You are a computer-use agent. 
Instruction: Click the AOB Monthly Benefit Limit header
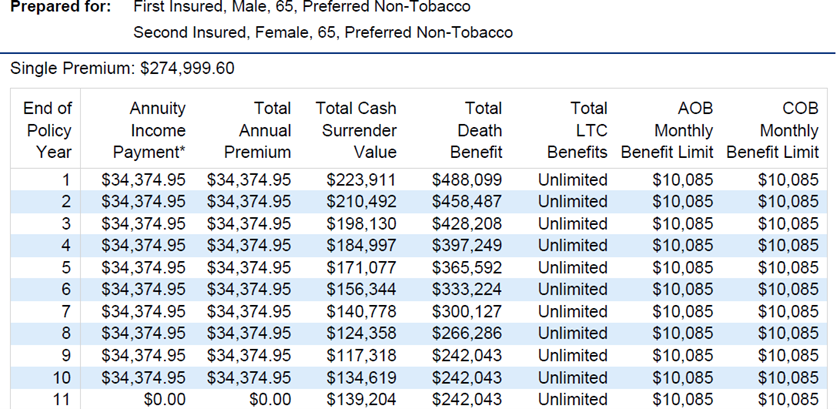pyautogui.click(x=669, y=130)
